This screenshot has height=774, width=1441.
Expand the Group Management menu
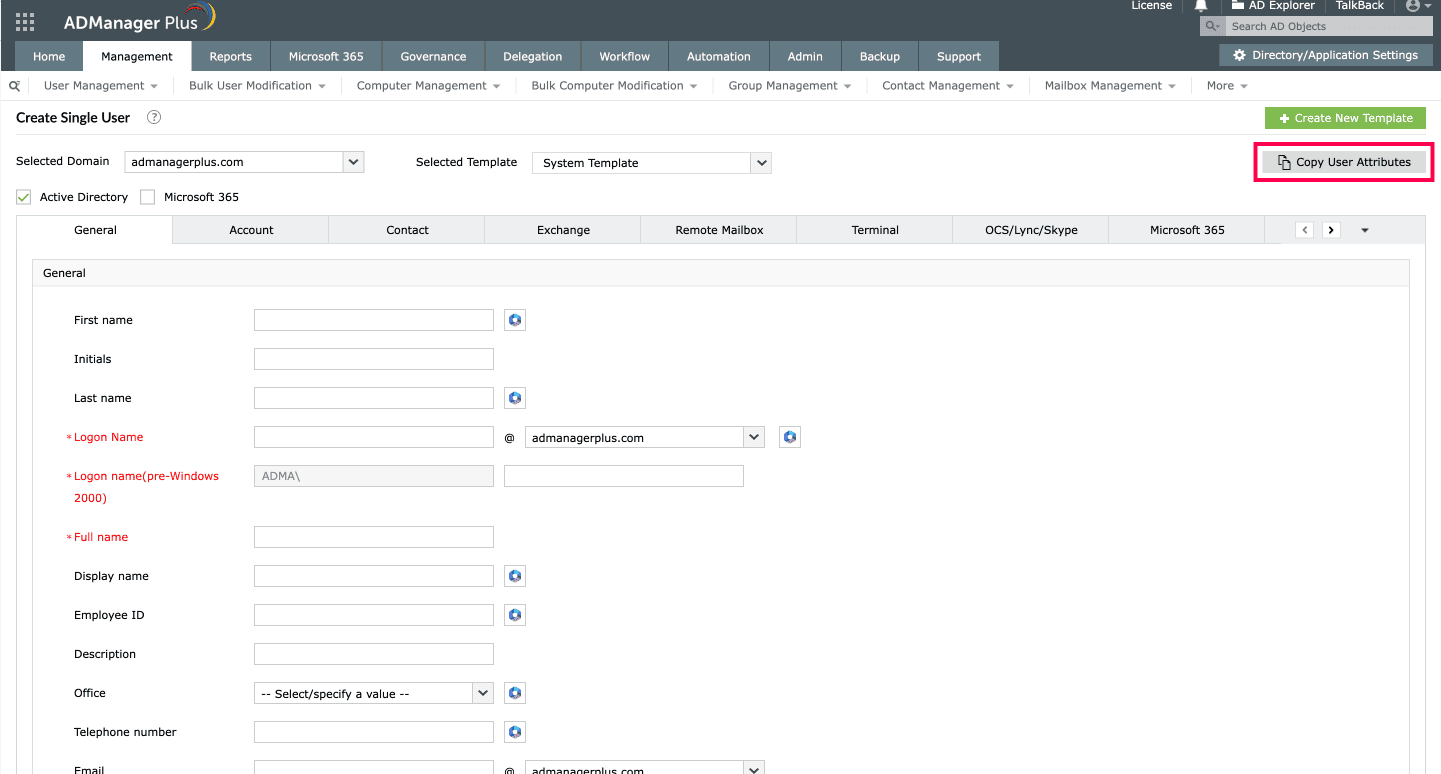coord(790,86)
